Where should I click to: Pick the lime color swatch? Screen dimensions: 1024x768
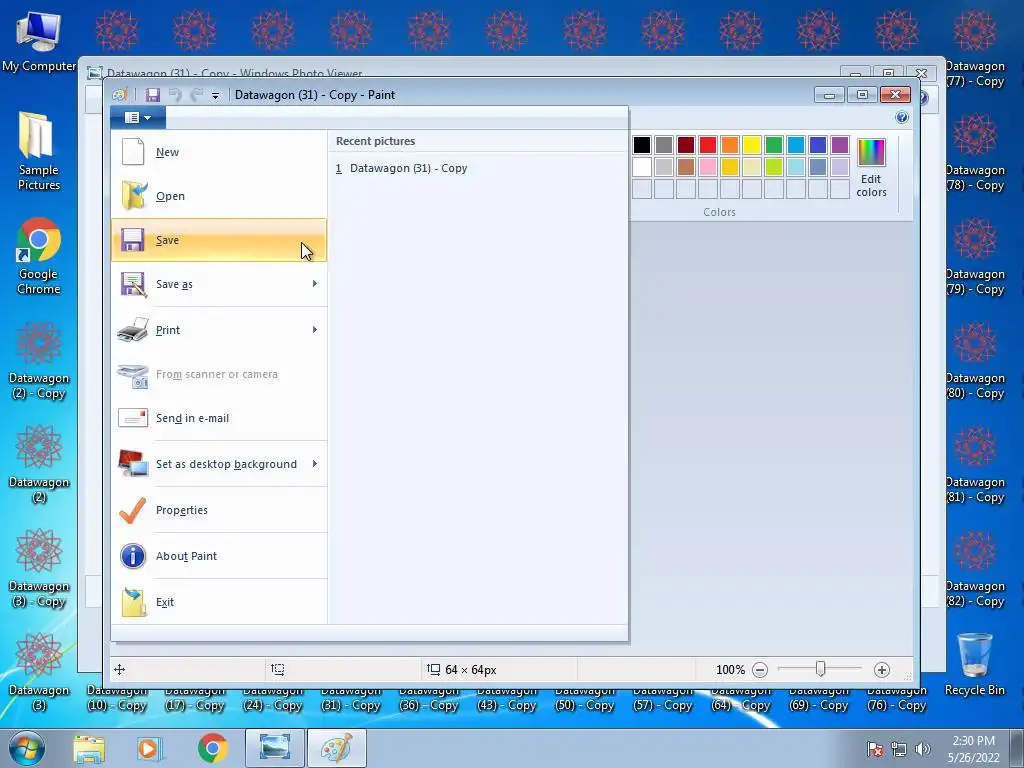coord(774,167)
